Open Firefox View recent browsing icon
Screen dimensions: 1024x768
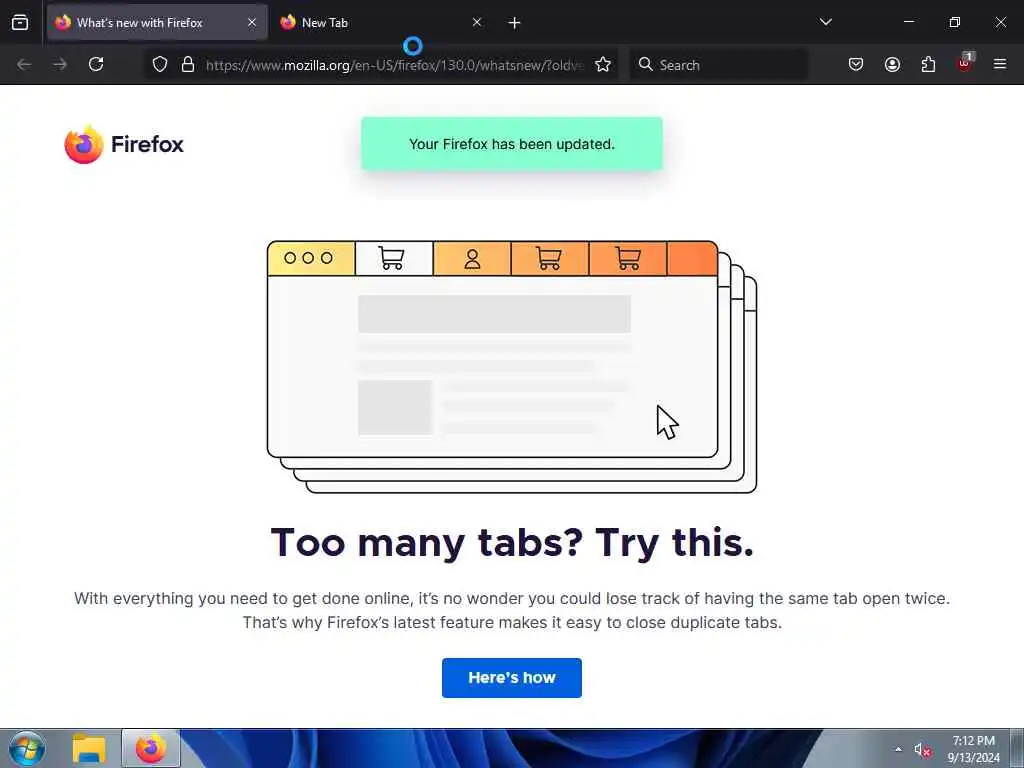click(20, 23)
